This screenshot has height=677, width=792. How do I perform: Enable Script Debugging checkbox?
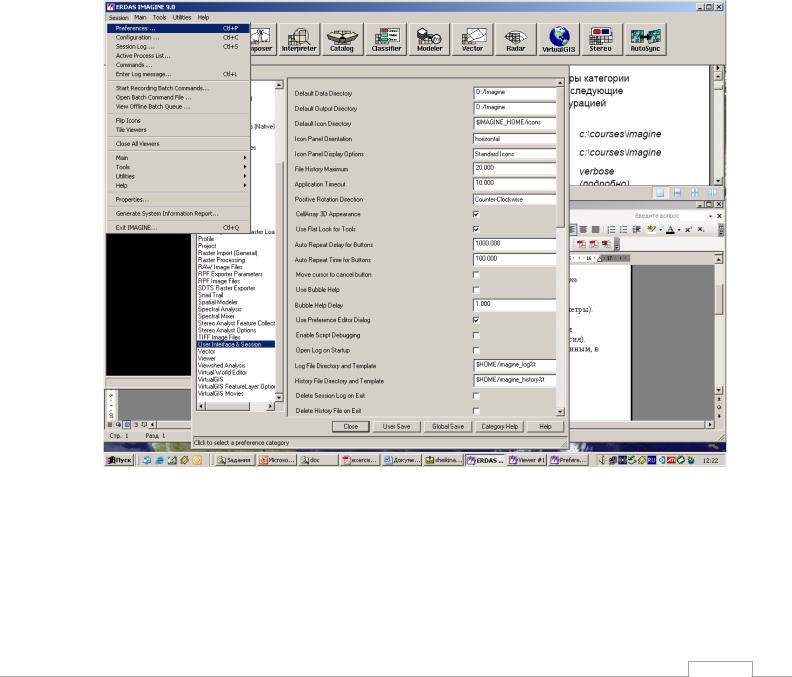tap(476, 335)
